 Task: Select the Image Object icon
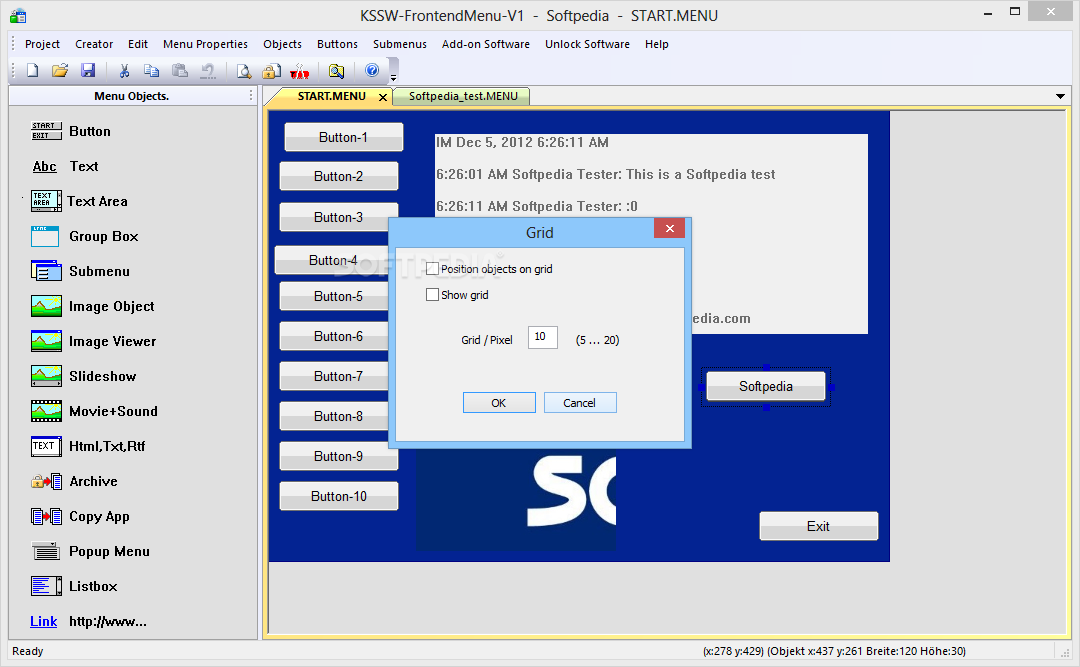coord(46,306)
